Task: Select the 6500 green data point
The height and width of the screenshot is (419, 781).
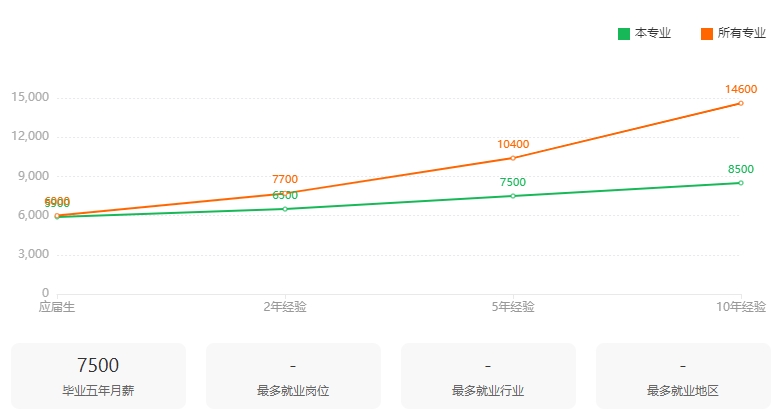Action: (285, 209)
